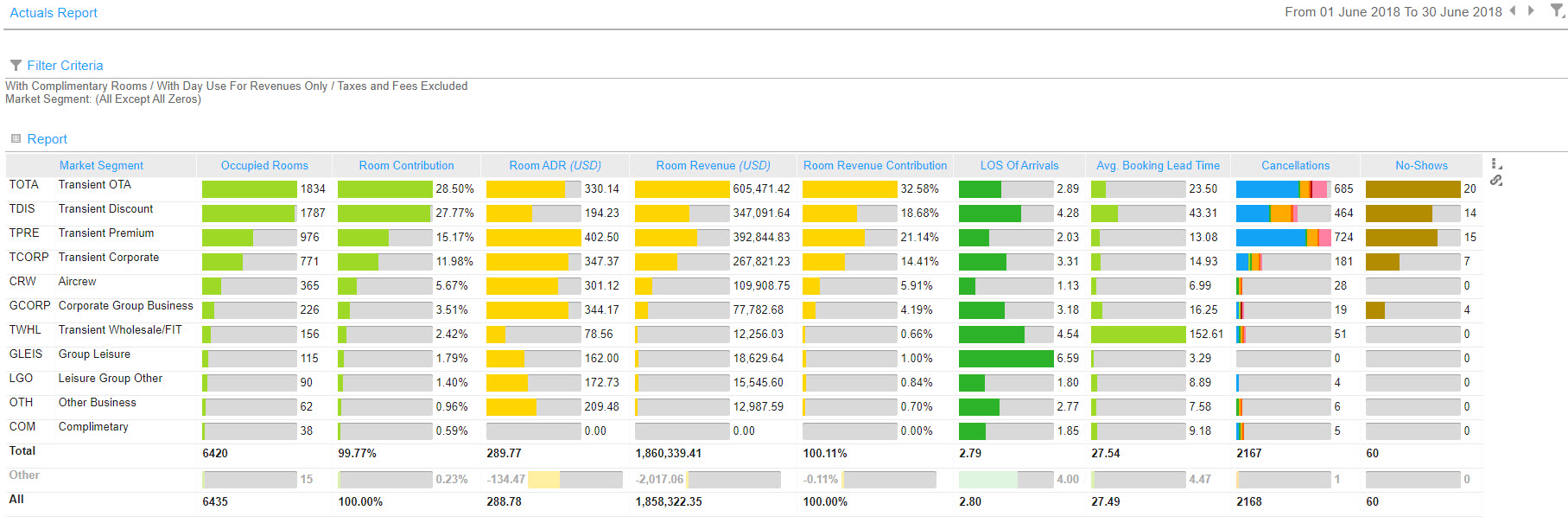
Task: Click the Market Segment column header
Action: (101, 165)
